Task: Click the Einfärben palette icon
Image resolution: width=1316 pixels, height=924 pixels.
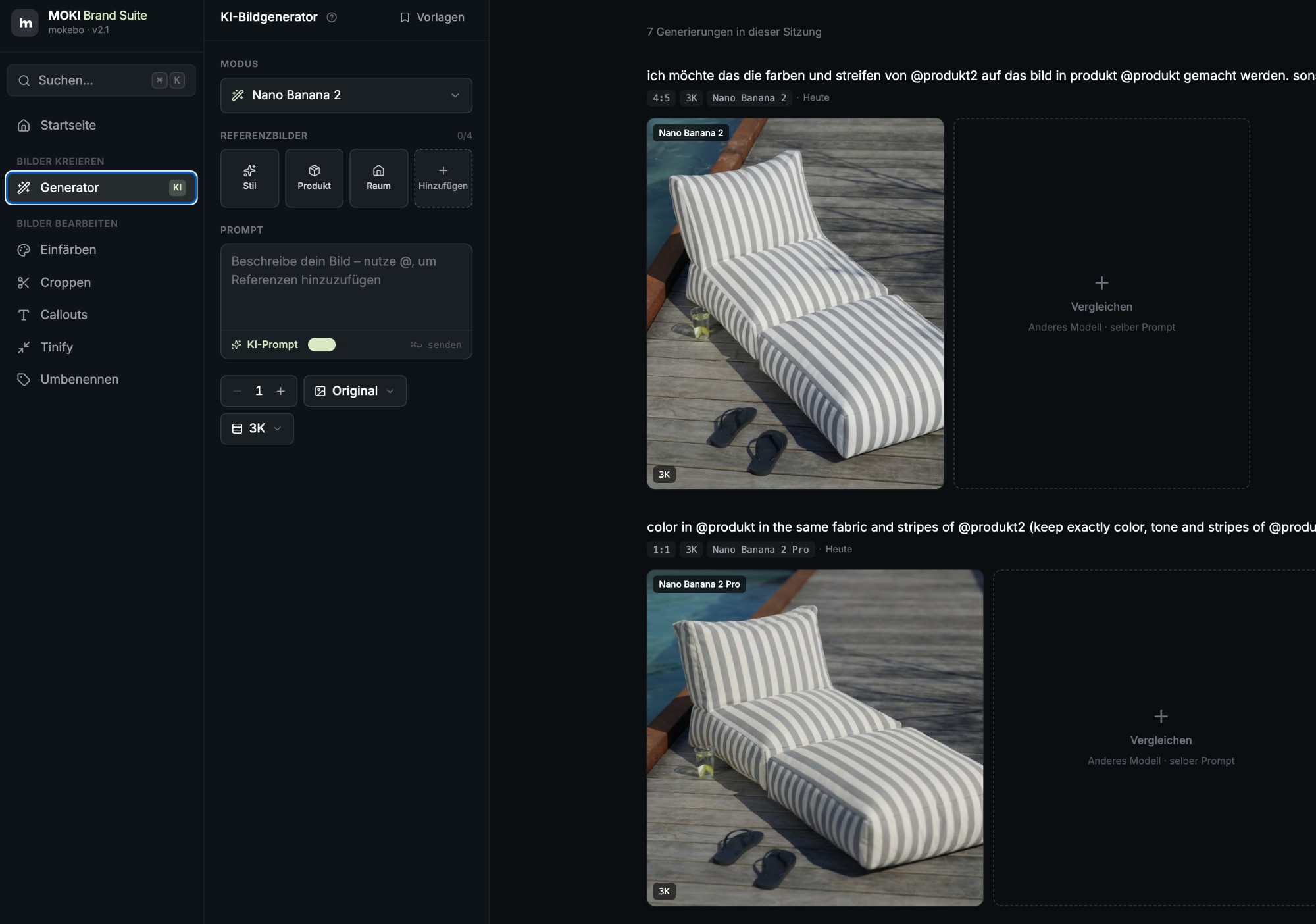Action: [x=24, y=250]
